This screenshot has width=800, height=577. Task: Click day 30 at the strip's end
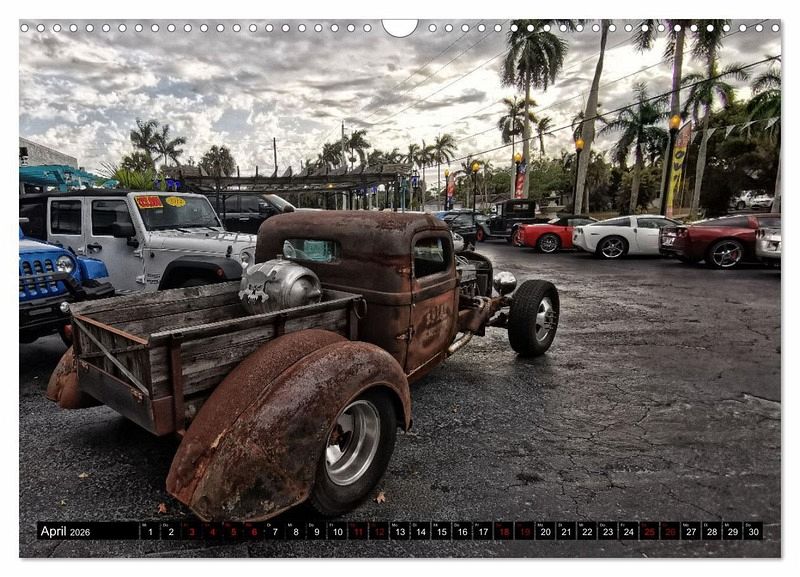(752, 531)
